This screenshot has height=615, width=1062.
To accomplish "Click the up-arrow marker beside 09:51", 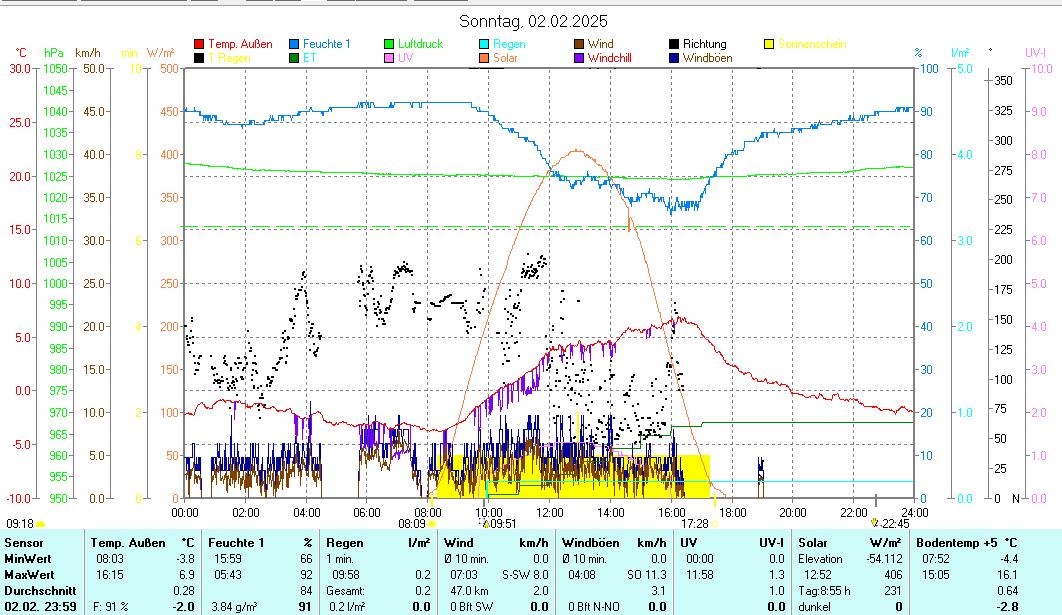I will click(486, 524).
